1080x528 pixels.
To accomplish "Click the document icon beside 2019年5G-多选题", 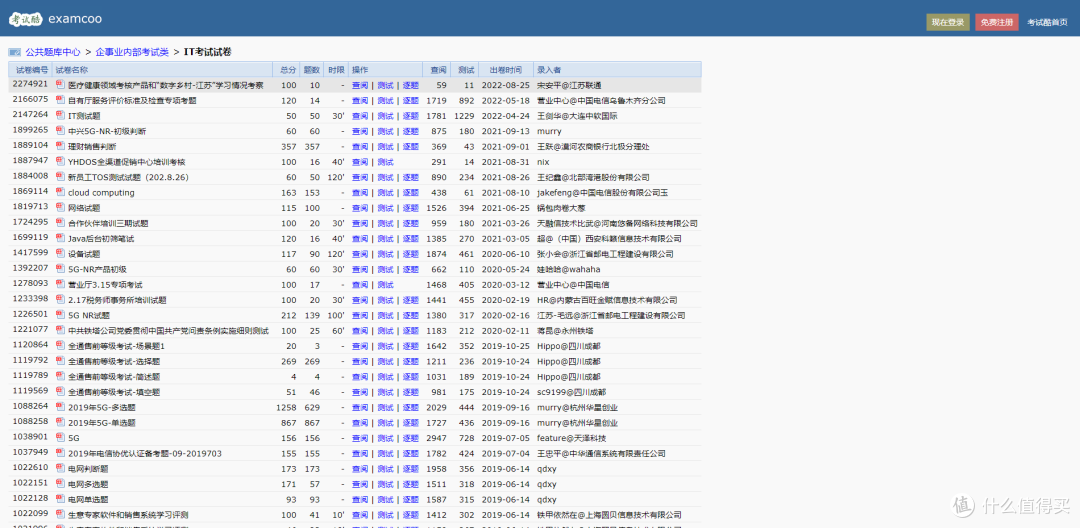I will pyautogui.click(x=60, y=407).
